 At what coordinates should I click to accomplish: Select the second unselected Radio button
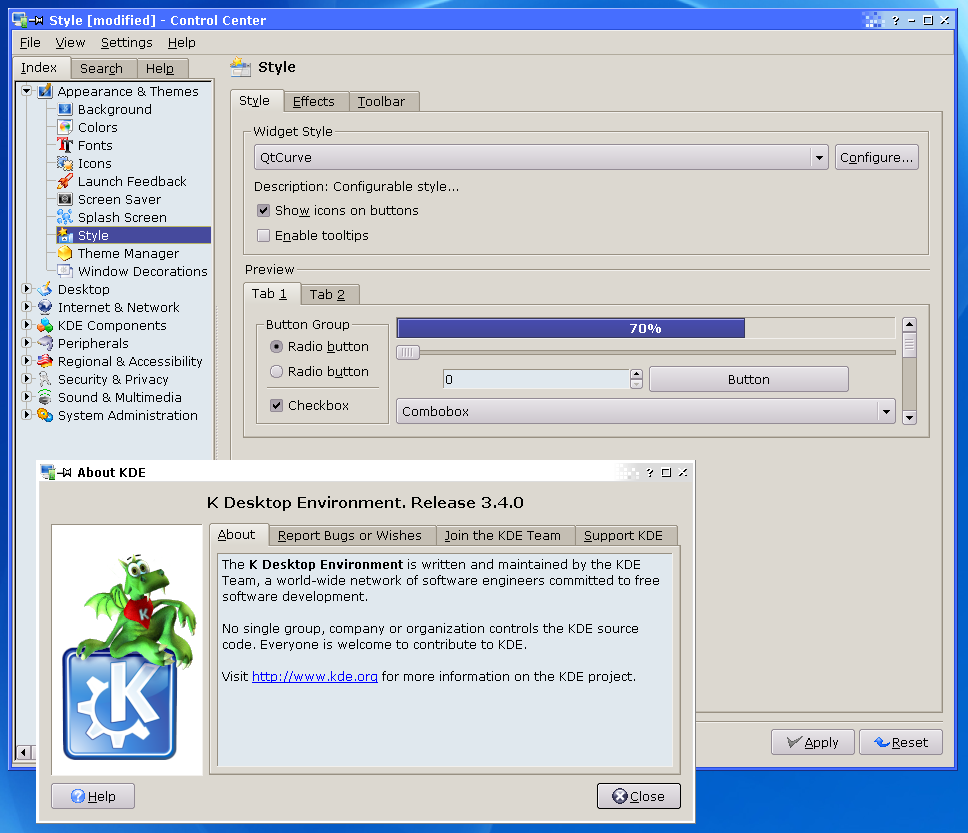277,371
